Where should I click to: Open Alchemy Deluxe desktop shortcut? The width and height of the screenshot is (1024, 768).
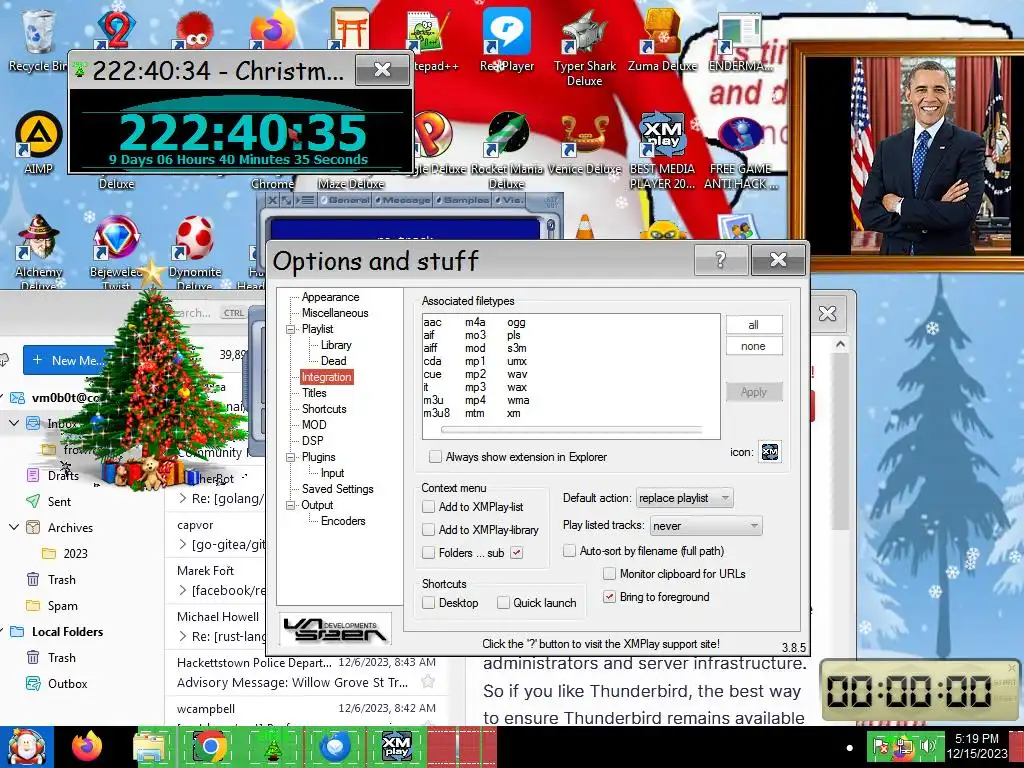click(38, 251)
